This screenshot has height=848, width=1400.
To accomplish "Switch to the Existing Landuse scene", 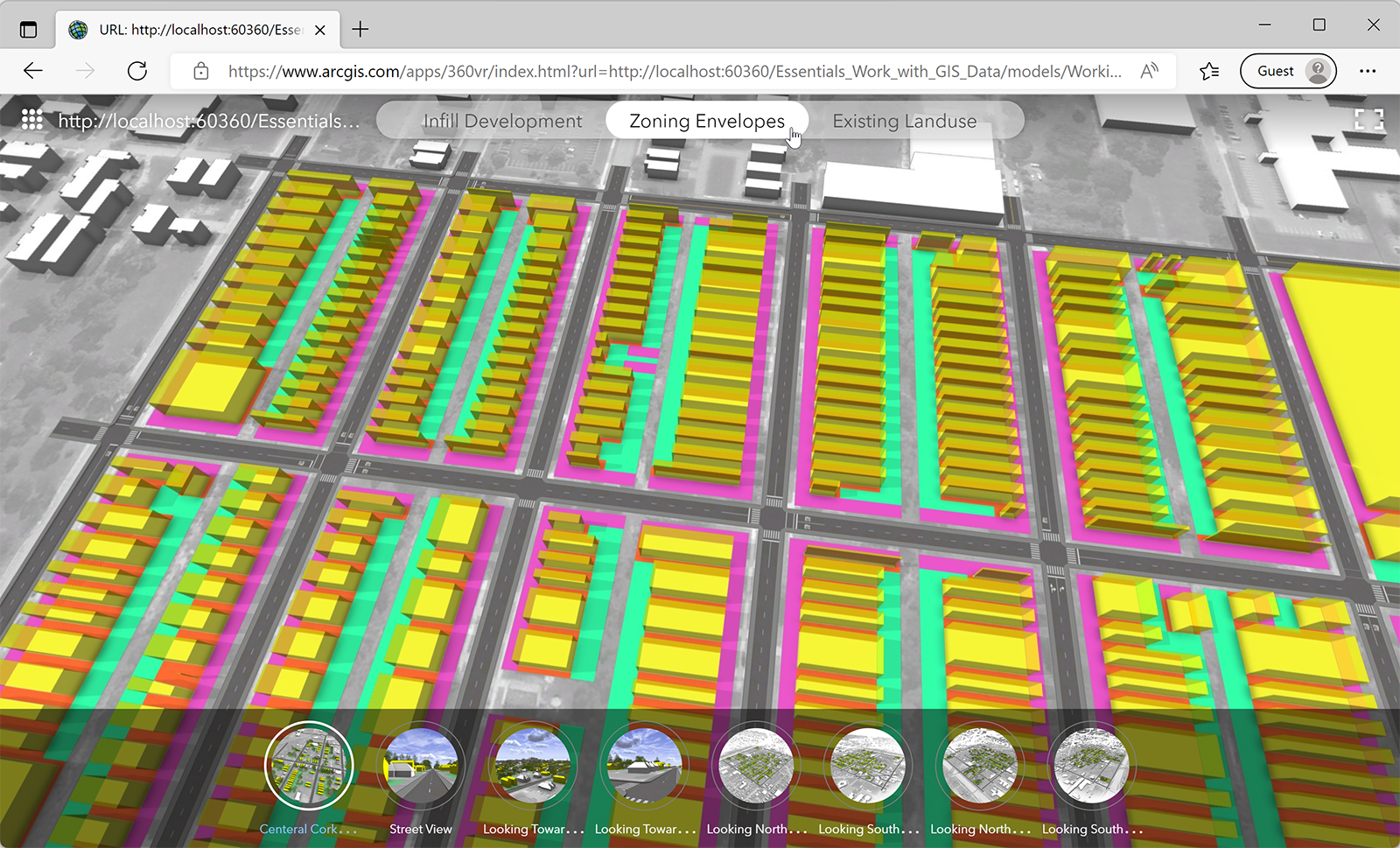I will coord(904,121).
